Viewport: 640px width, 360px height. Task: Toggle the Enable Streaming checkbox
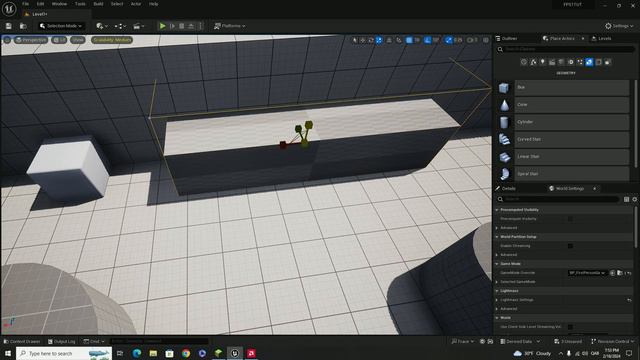coord(570,246)
